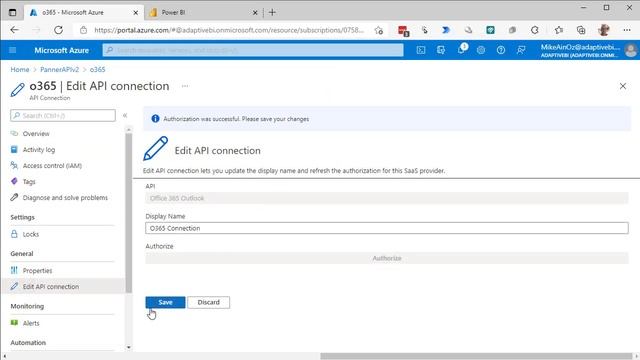Screen dimensions: 640x360
Task: Open the Overview page
Action: click(x=36, y=133)
